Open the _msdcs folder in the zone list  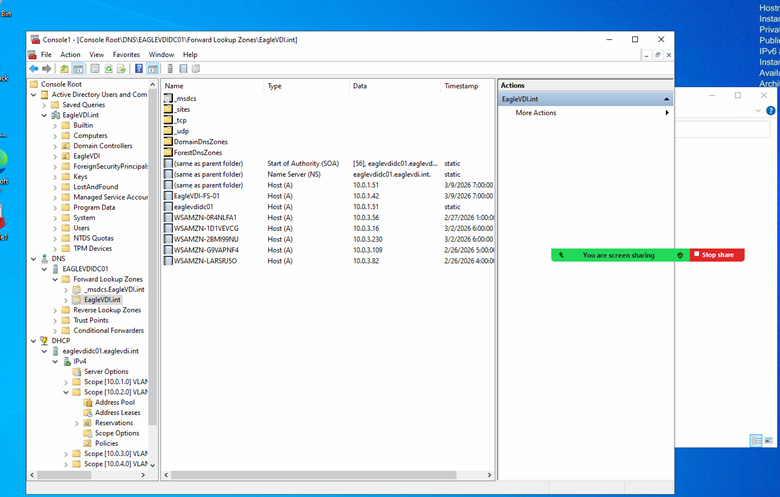[181, 99]
